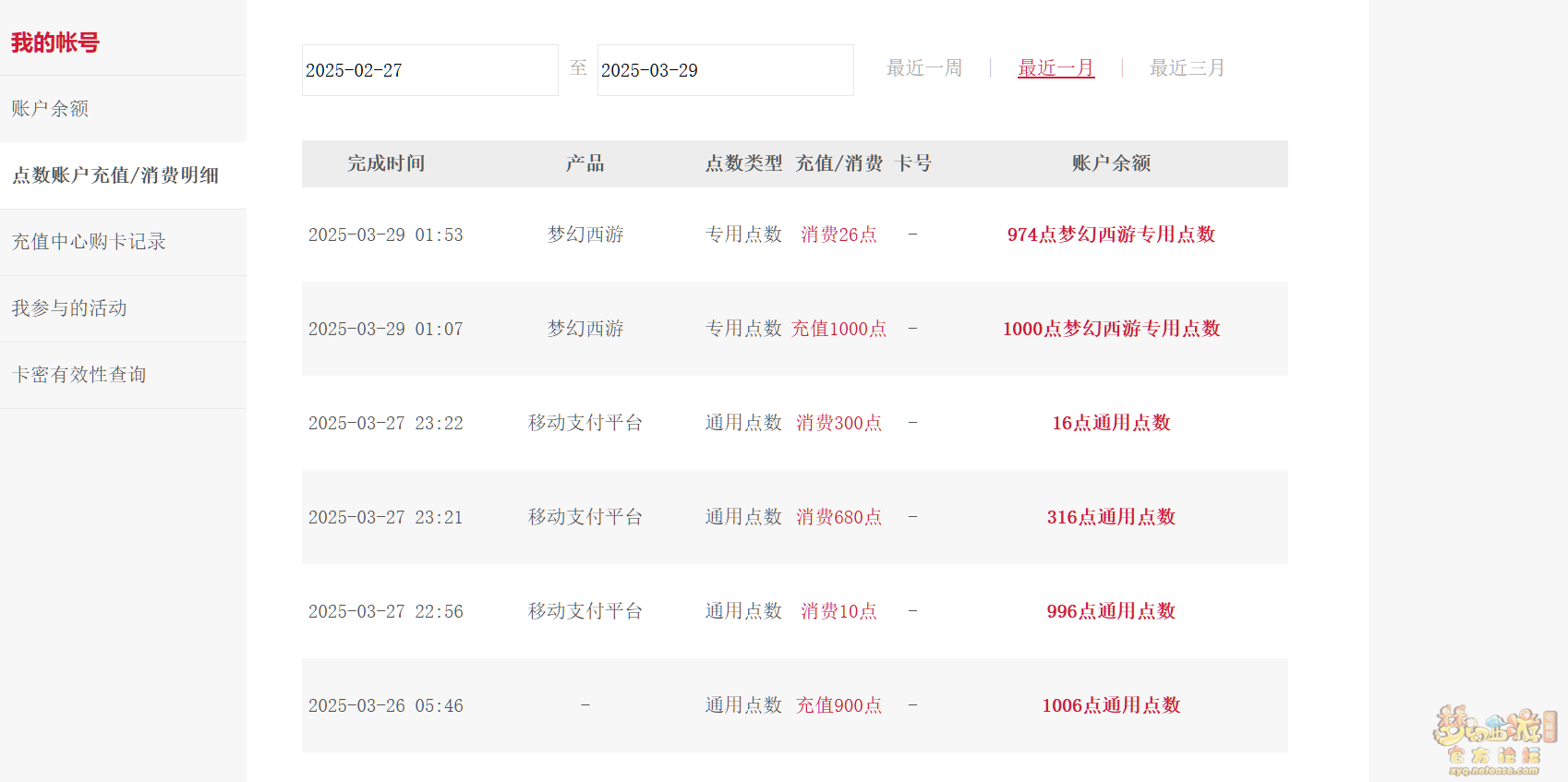
Task: Select timestamp 2025-03-29 01:07
Action: (x=386, y=329)
